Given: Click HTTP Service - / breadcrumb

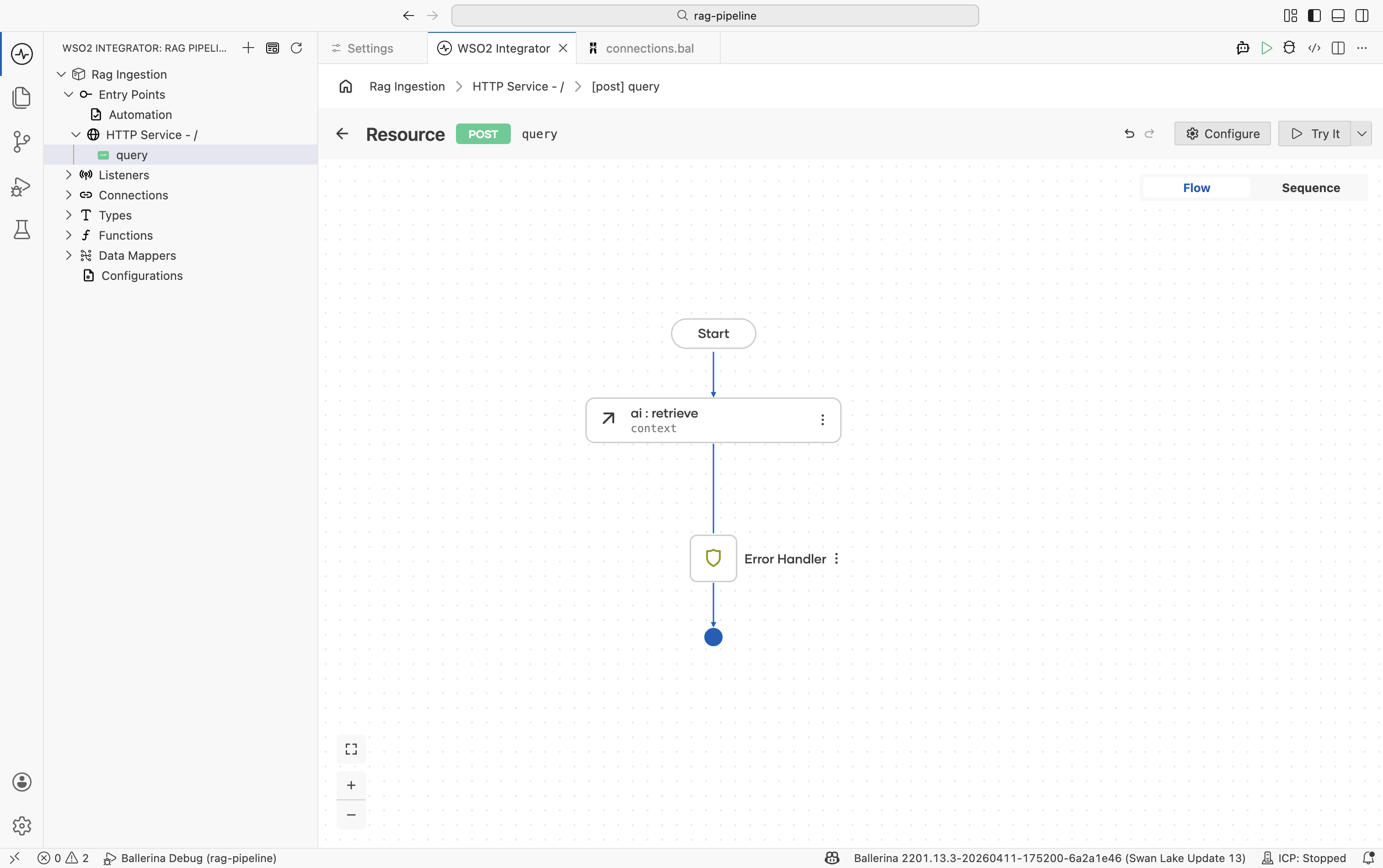Looking at the screenshot, I should coord(518,86).
